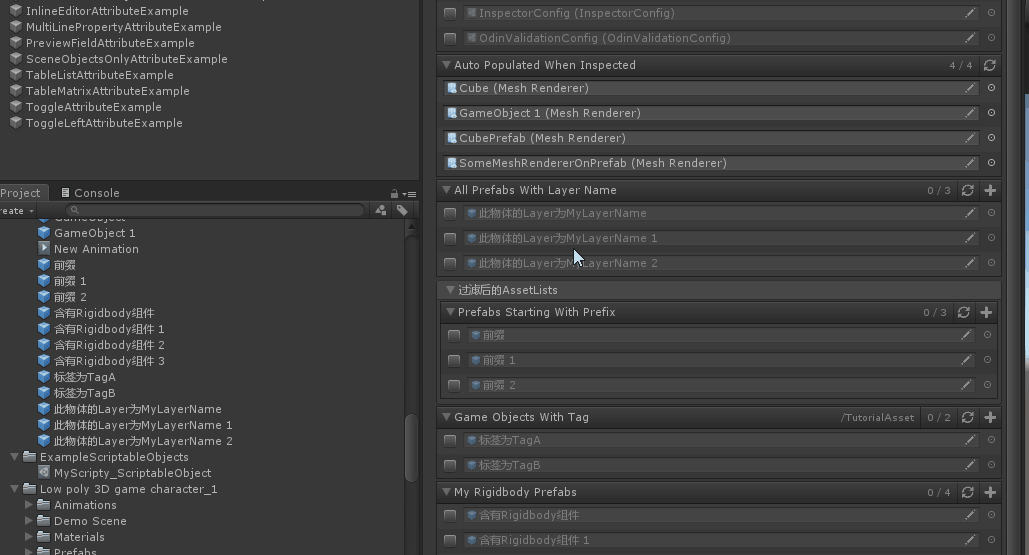Check the box next to 前缀 1
This screenshot has width=1029, height=555.
[454, 360]
